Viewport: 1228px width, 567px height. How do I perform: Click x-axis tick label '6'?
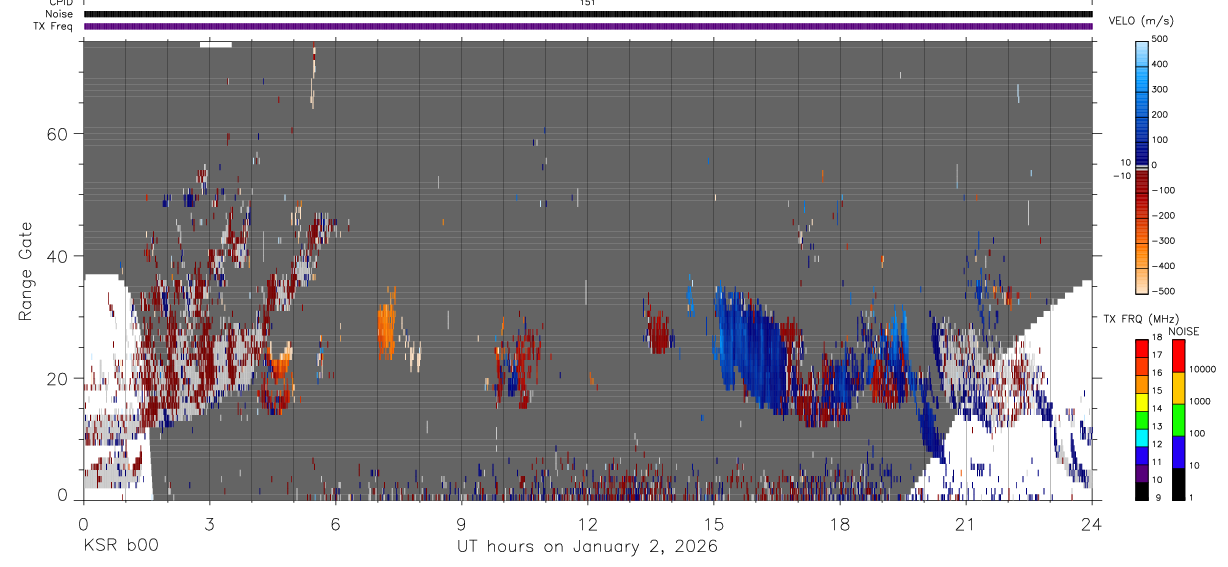coord(335,523)
